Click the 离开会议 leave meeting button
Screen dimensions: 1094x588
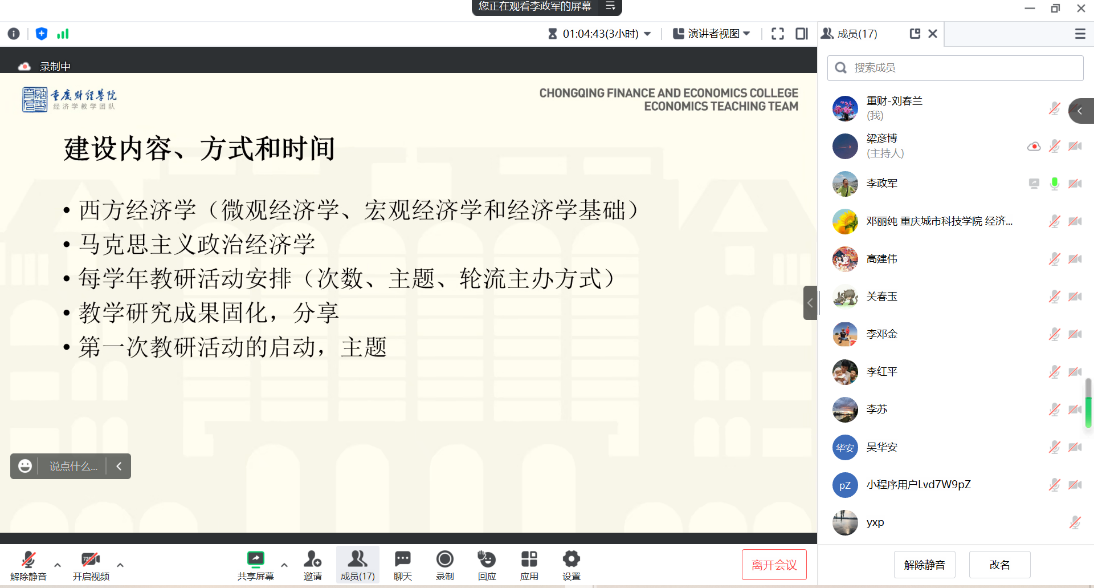pos(774,565)
